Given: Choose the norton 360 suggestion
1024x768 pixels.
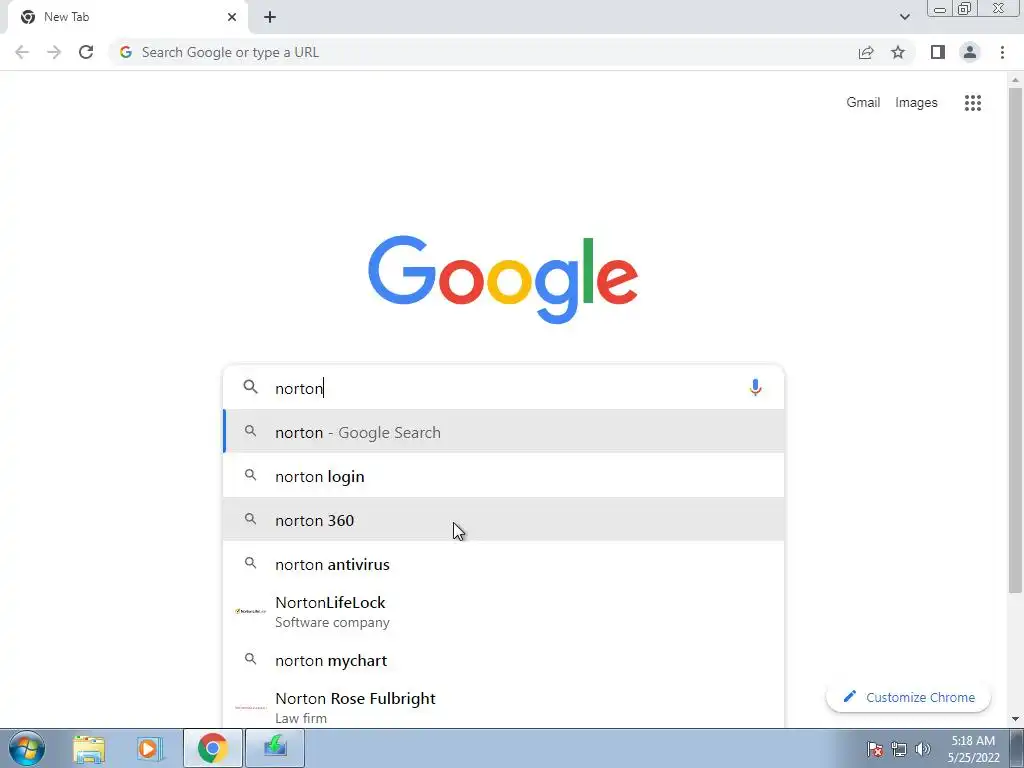Looking at the screenshot, I should (503, 519).
